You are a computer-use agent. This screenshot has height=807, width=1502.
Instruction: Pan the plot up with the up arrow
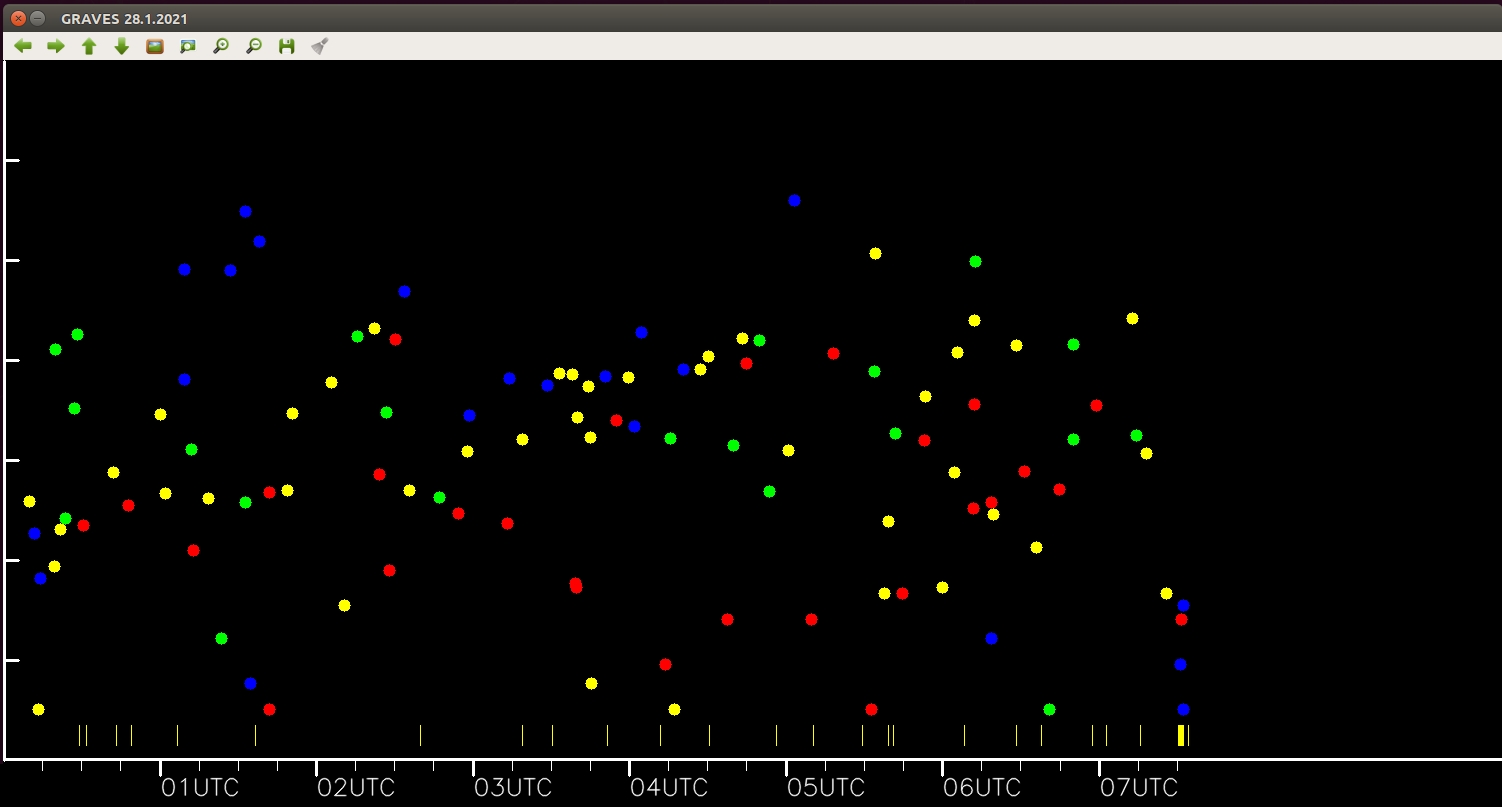[89, 46]
